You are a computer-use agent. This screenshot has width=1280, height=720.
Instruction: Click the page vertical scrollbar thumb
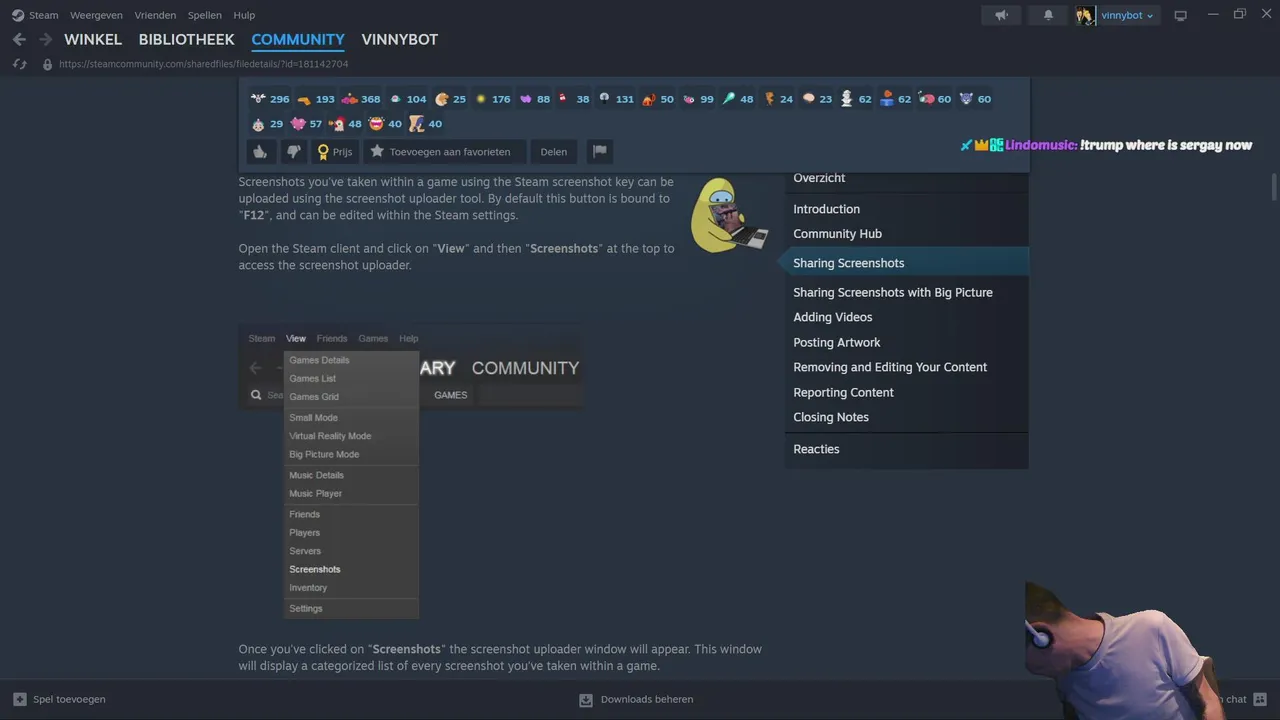(1273, 186)
